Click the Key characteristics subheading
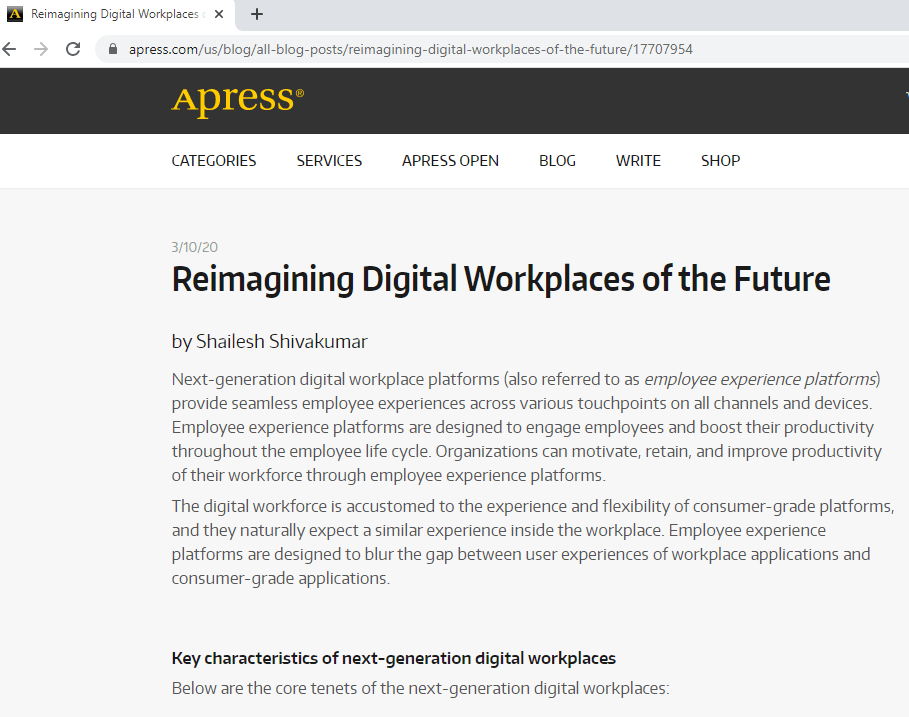Image resolution: width=909 pixels, height=717 pixels. [393, 658]
